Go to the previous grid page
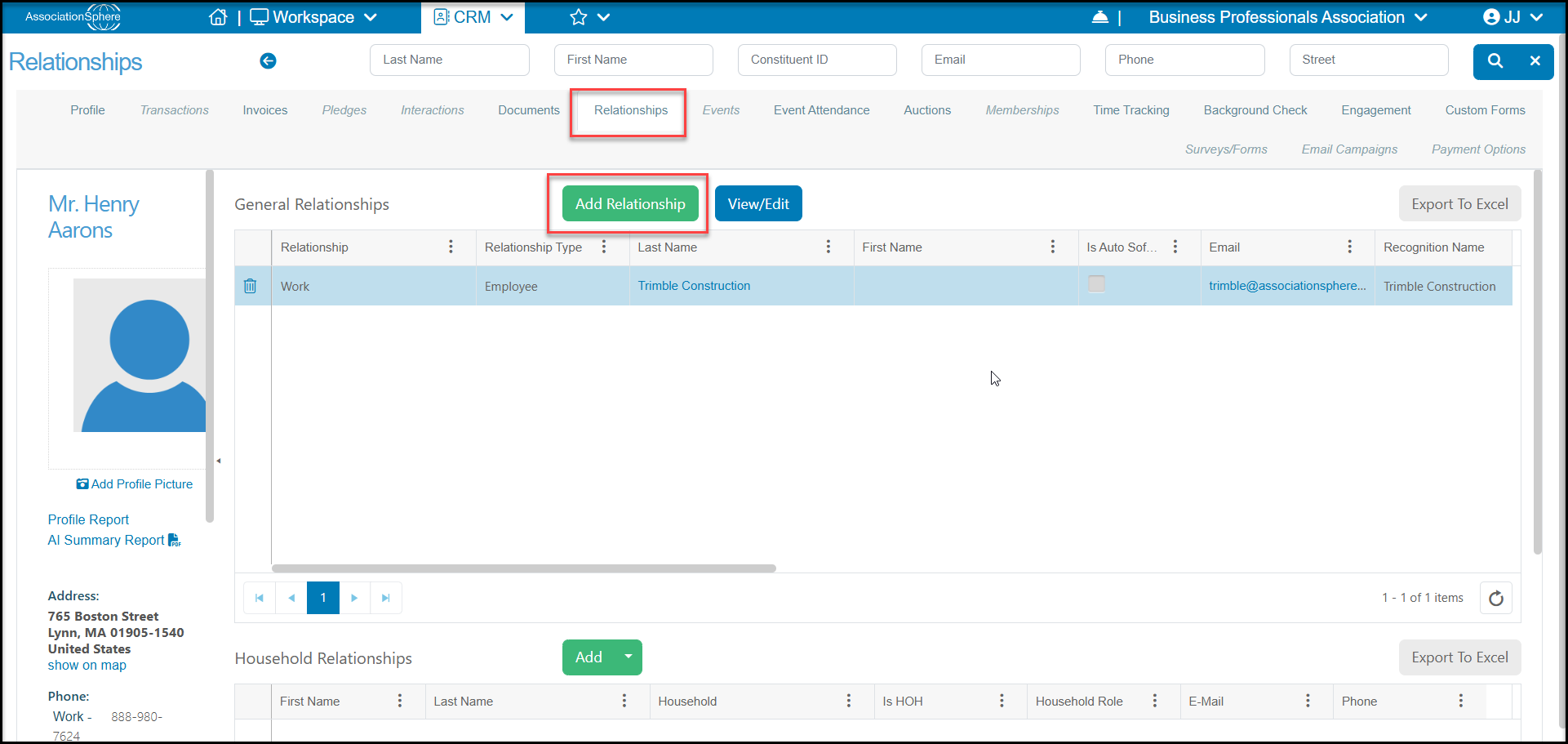The height and width of the screenshot is (744, 1568). [291, 598]
